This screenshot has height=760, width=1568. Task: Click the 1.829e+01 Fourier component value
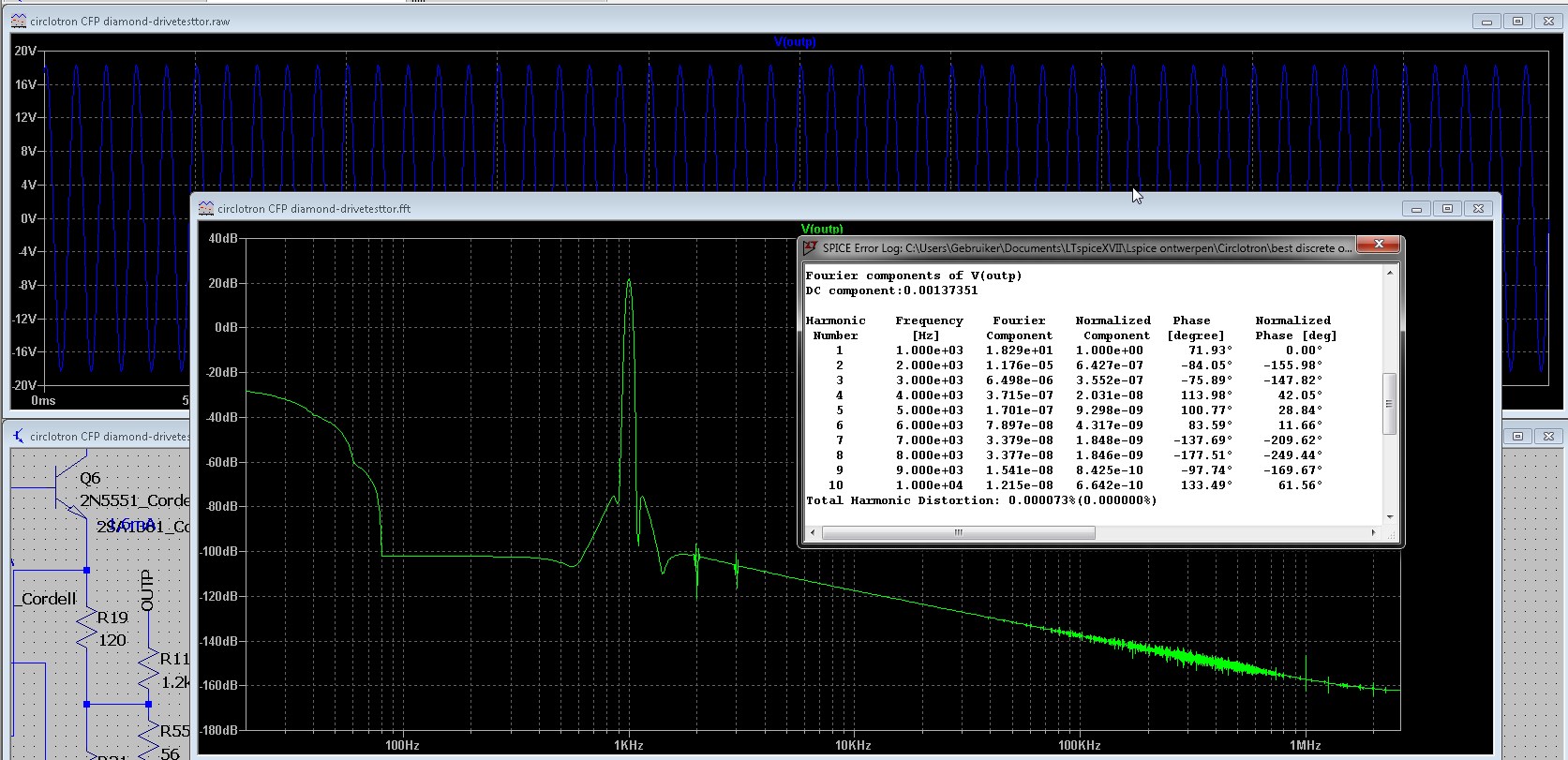(x=1019, y=350)
